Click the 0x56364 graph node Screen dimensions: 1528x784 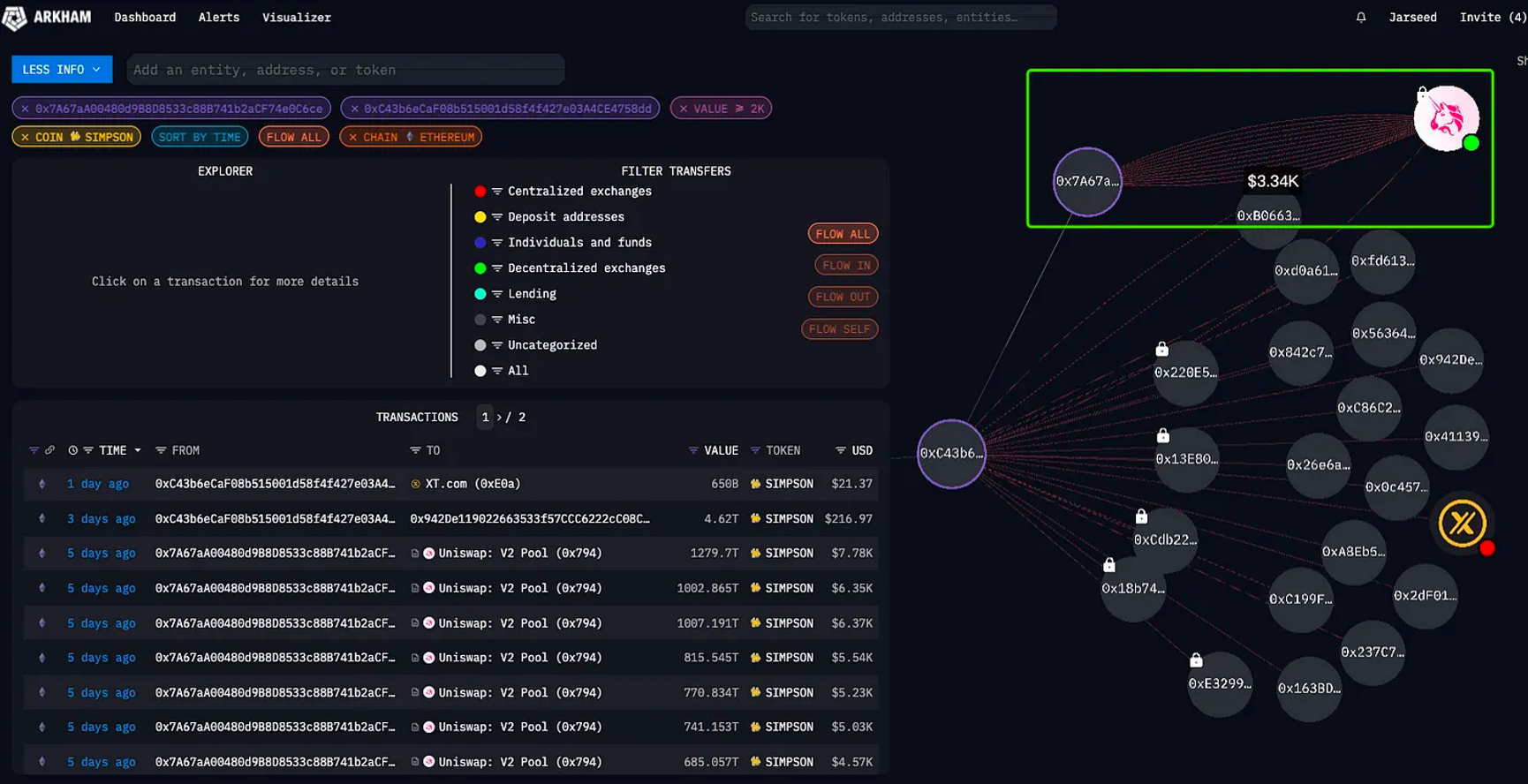pos(1384,334)
